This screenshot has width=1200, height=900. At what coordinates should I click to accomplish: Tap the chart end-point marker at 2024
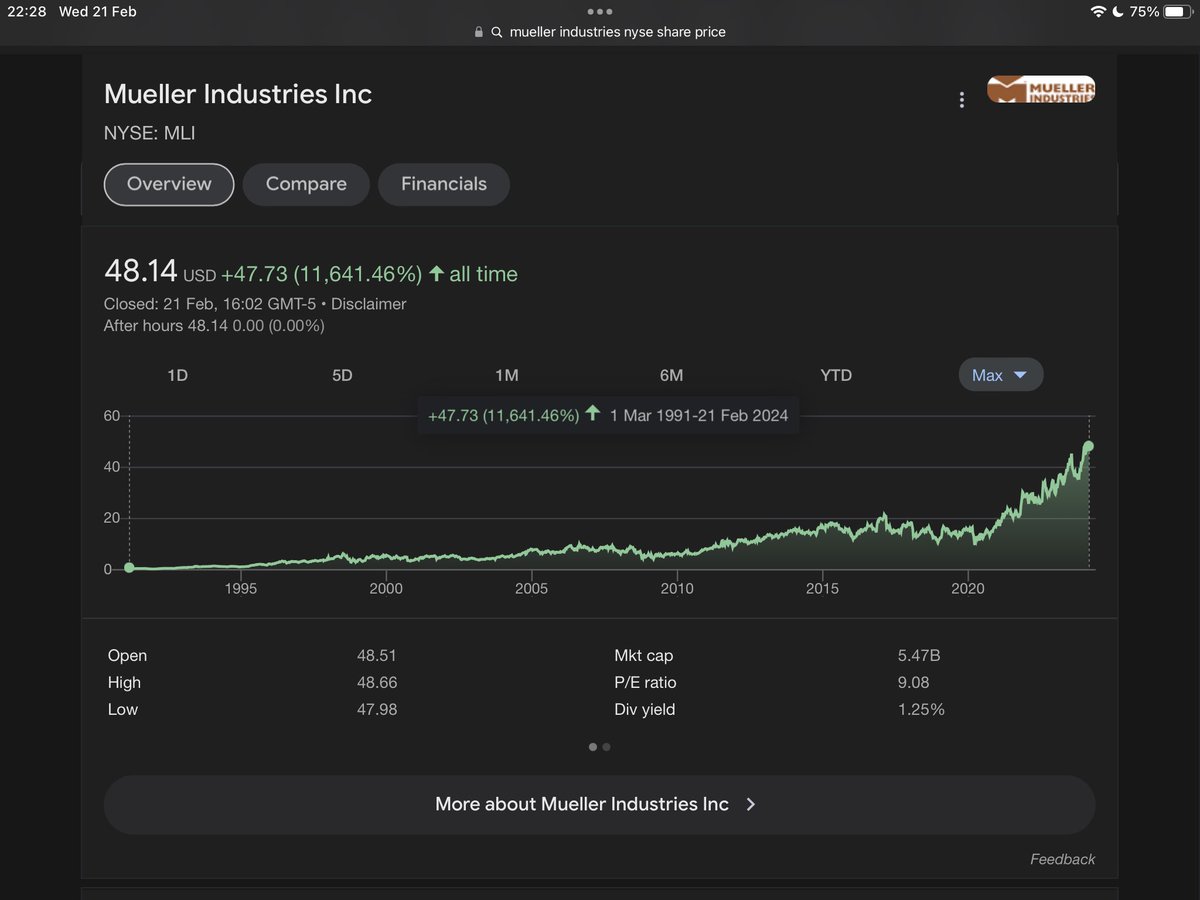[1089, 446]
